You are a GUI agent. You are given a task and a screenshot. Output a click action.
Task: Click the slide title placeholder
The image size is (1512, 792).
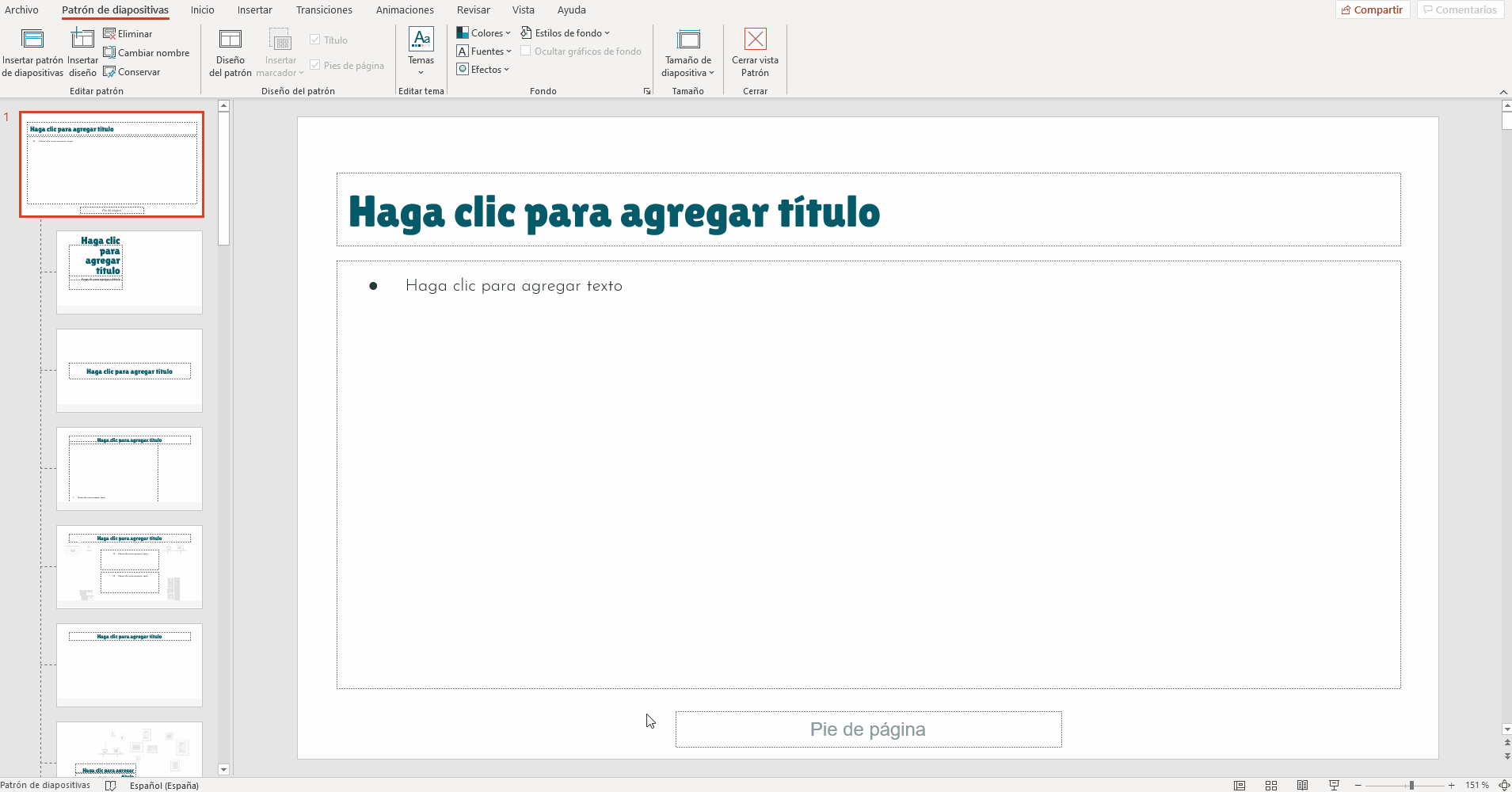(868, 210)
